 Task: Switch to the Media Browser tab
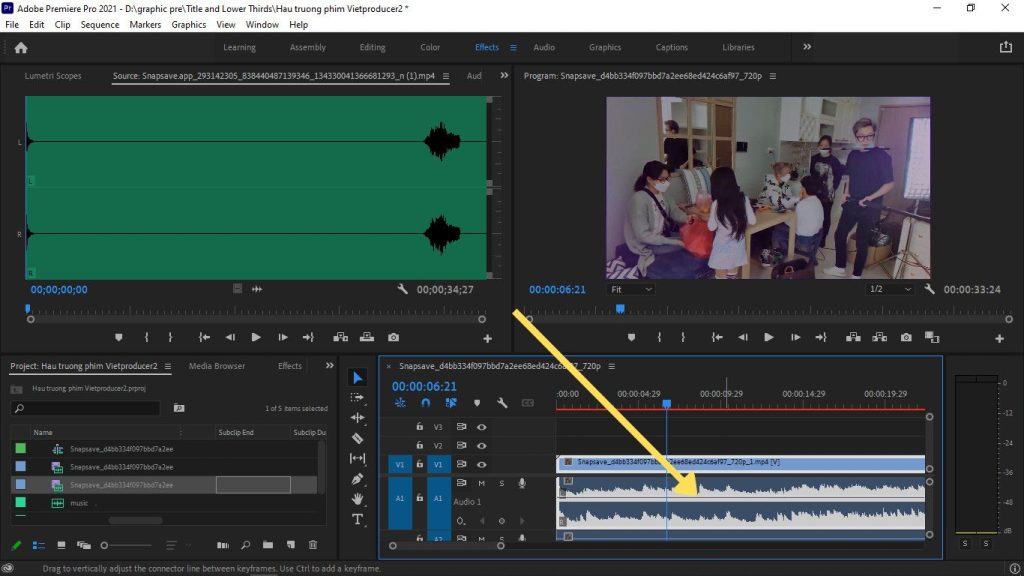[217, 366]
